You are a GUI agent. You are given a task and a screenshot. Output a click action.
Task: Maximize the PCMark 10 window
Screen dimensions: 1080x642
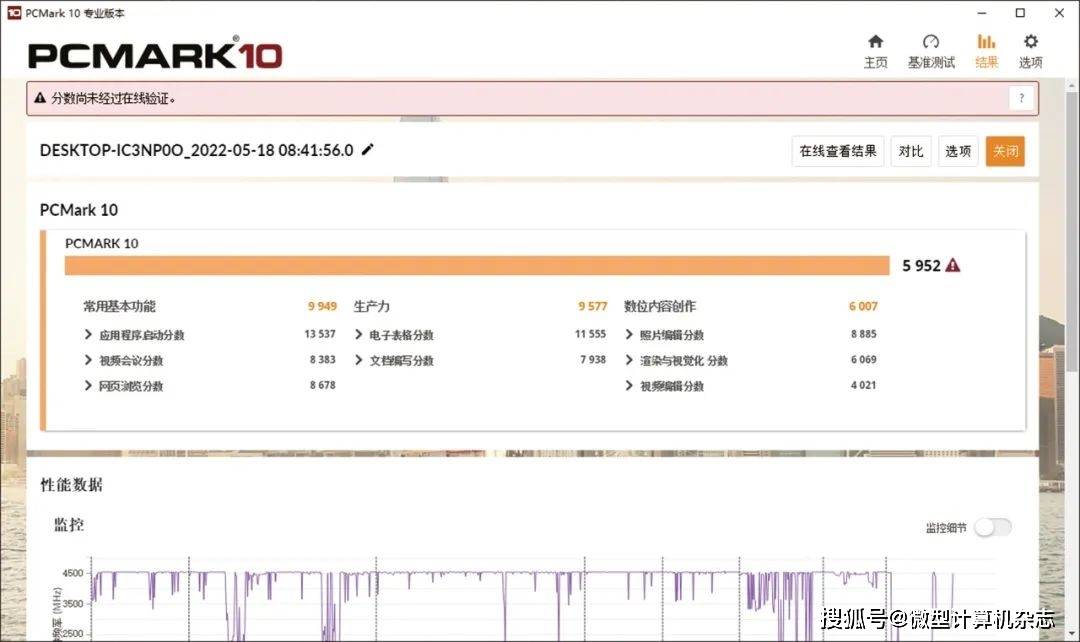tap(1020, 13)
